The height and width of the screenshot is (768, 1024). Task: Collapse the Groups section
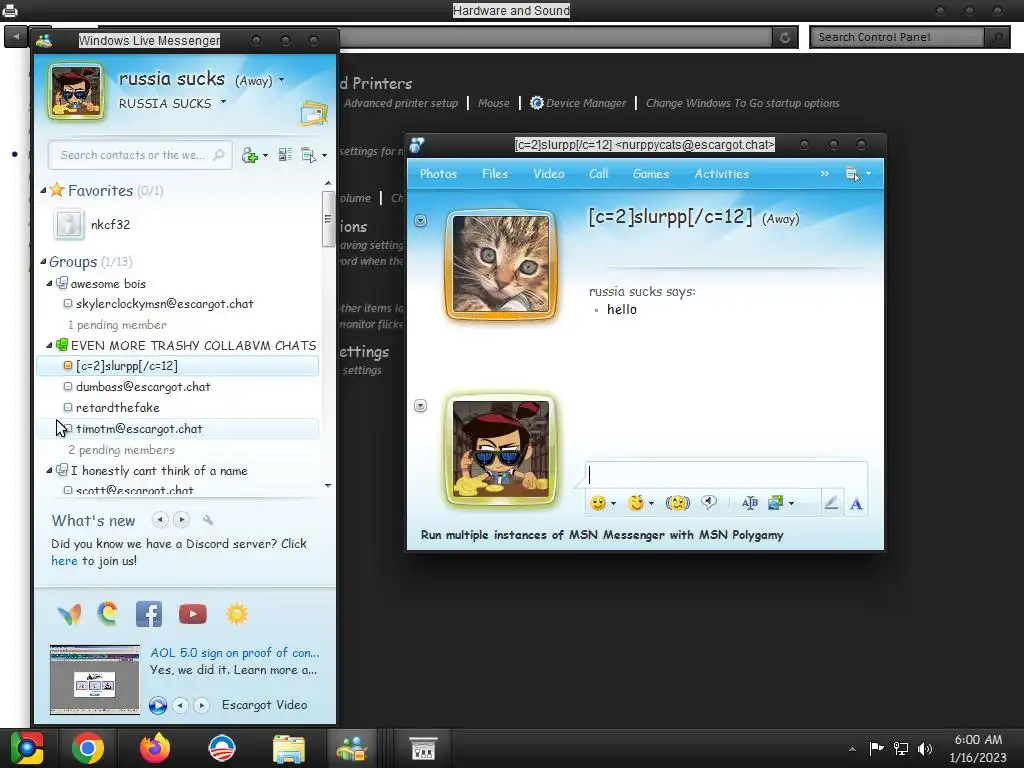click(x=43, y=261)
